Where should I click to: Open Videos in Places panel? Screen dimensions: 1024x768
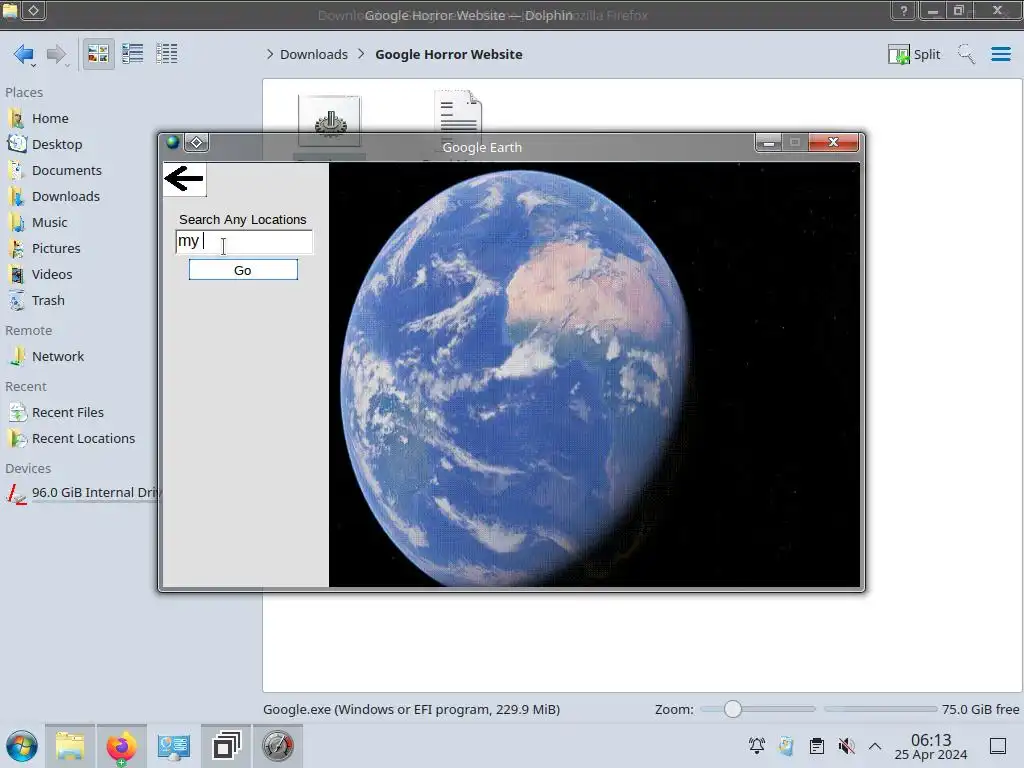click(x=52, y=275)
